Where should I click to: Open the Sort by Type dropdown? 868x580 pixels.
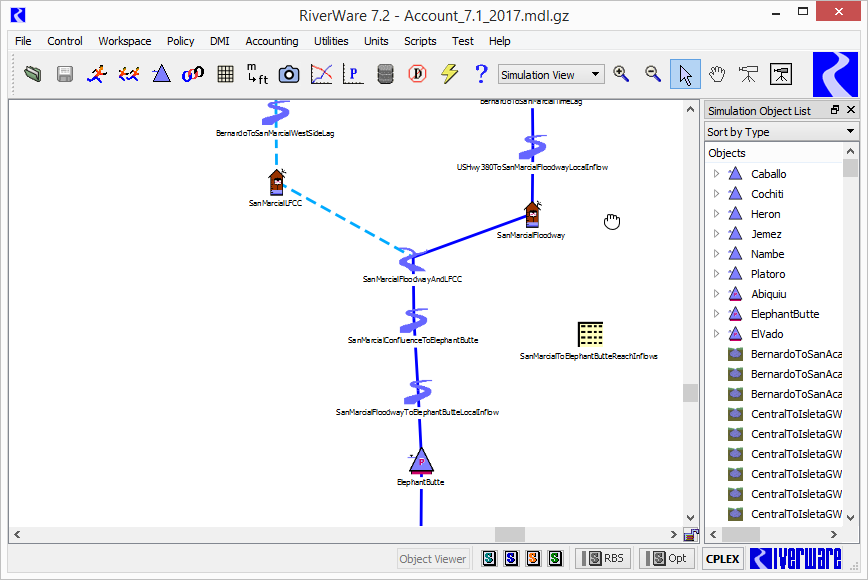pyautogui.click(x=781, y=132)
